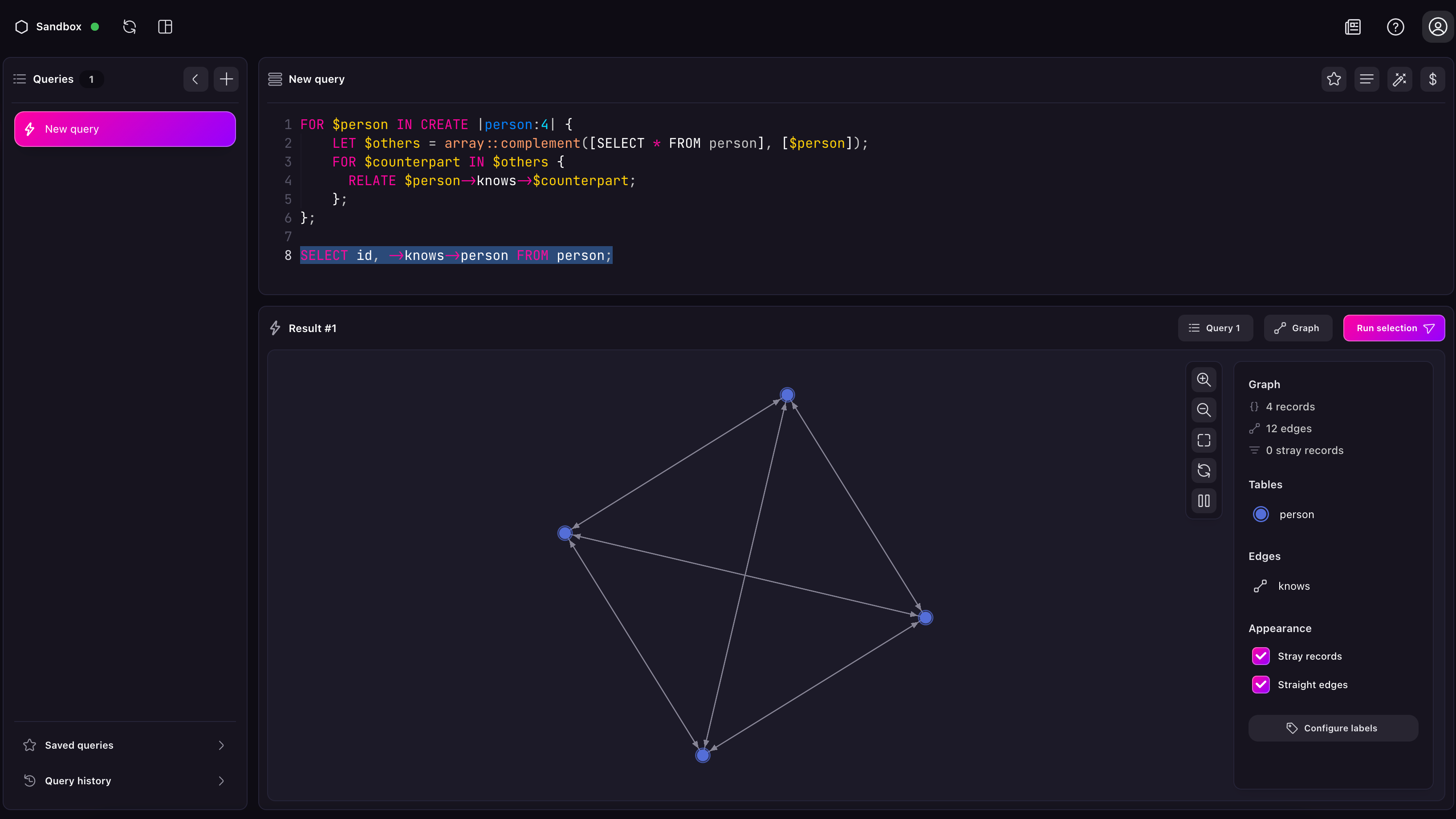Open the help question mark icon

tap(1395, 27)
